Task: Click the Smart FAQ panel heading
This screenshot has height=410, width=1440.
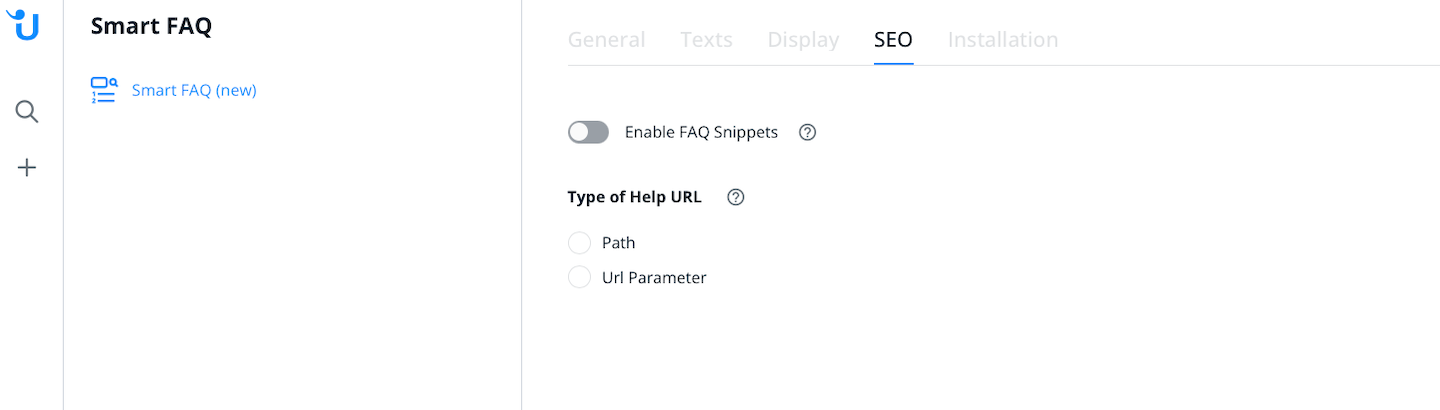Action: [151, 27]
